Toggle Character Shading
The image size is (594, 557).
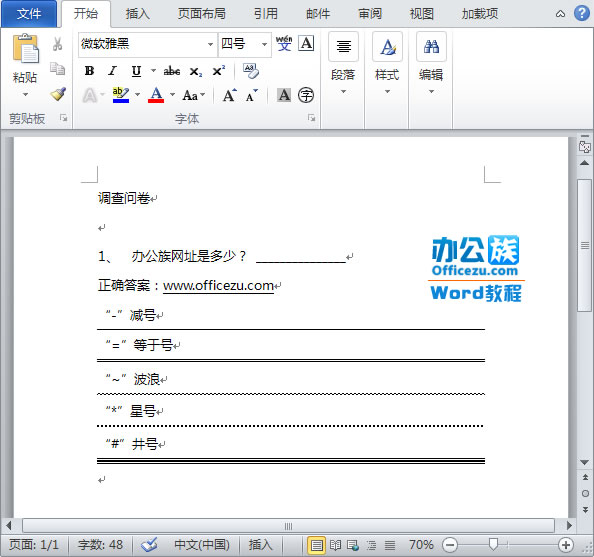click(284, 95)
